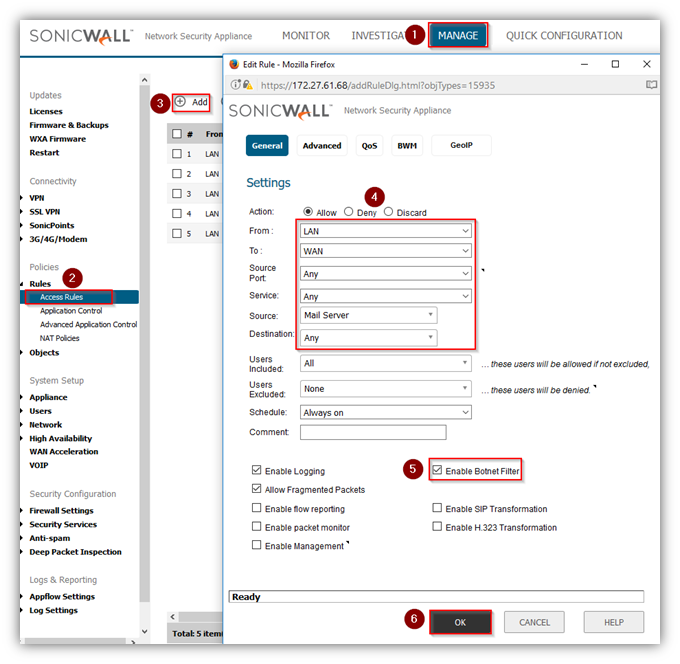Open the Destination dropdown

tap(369, 338)
